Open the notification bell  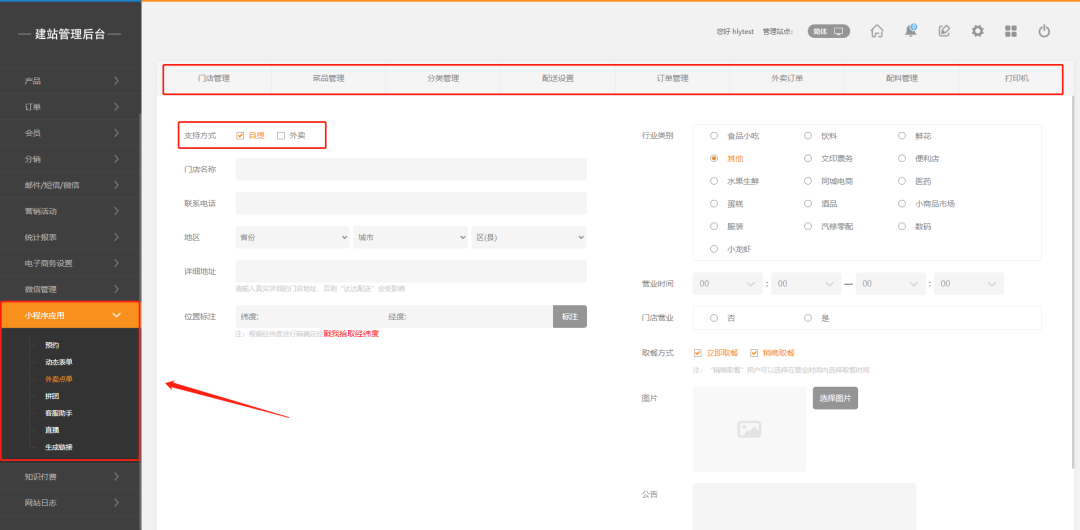910,31
